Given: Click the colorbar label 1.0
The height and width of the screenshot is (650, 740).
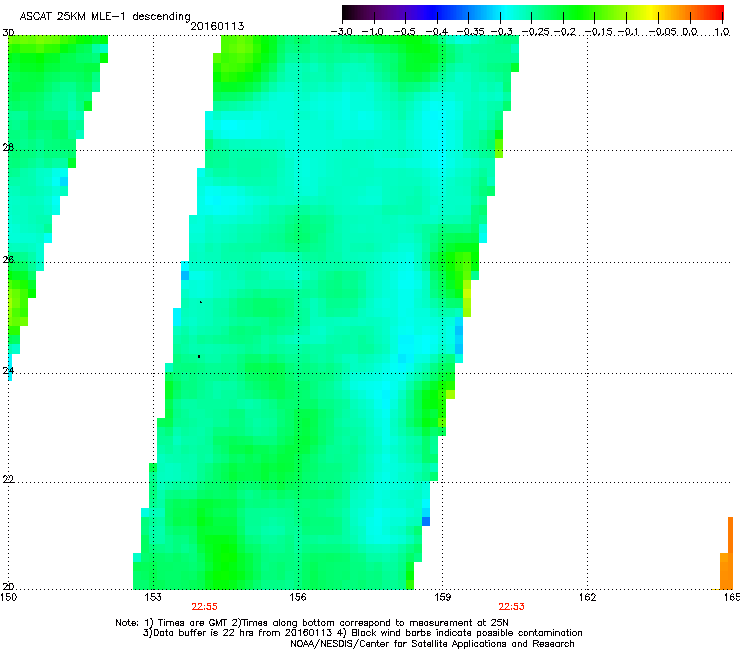Looking at the screenshot, I should click(722, 32).
